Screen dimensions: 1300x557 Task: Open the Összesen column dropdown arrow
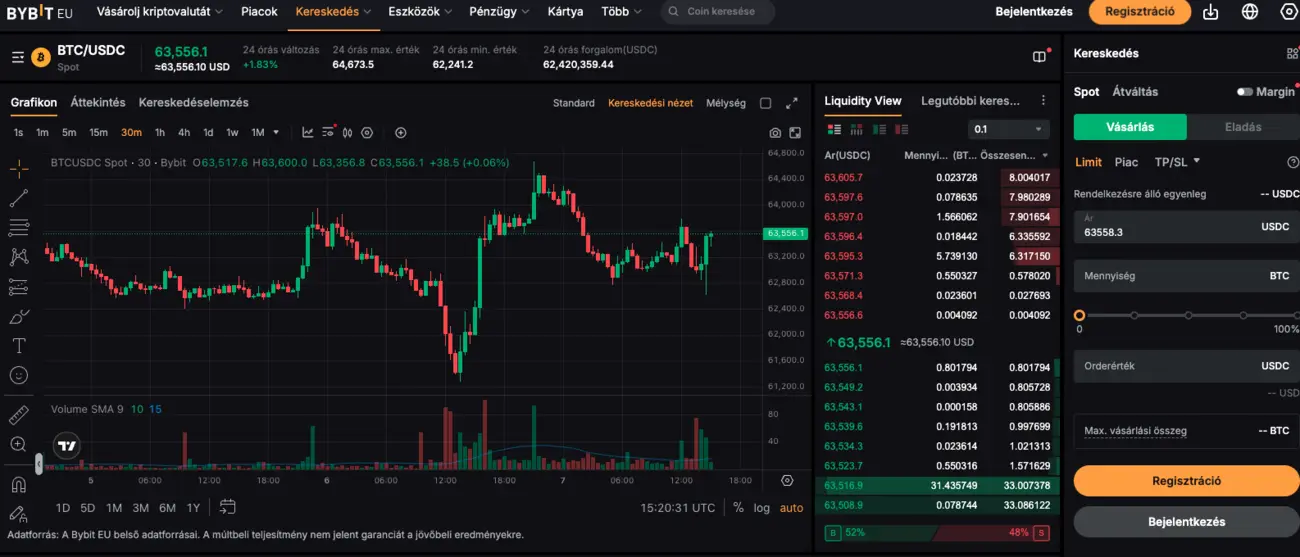[x=1046, y=156]
